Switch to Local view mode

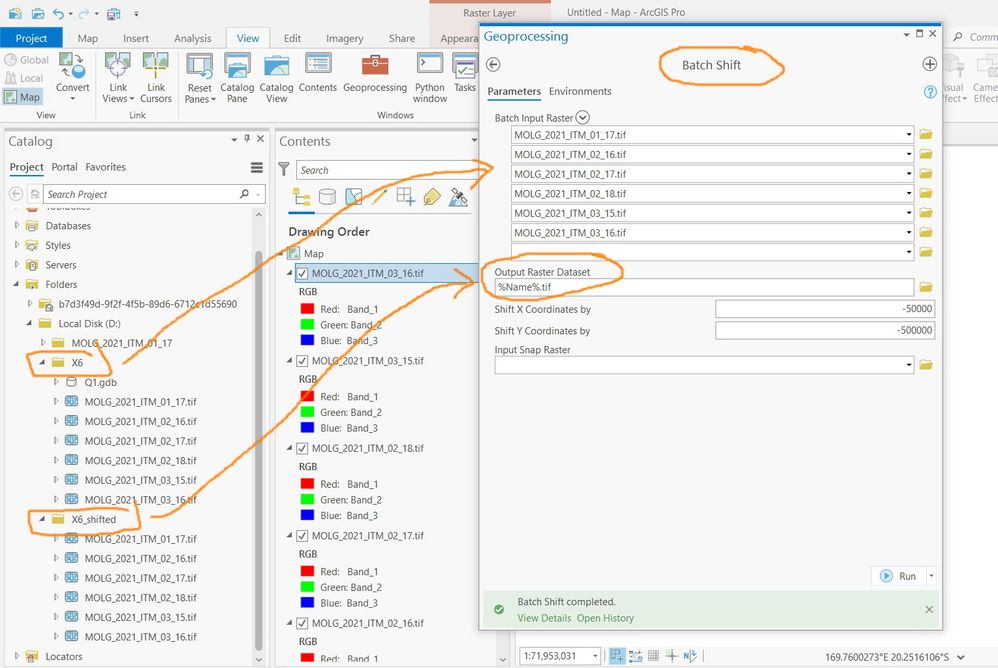[24, 78]
